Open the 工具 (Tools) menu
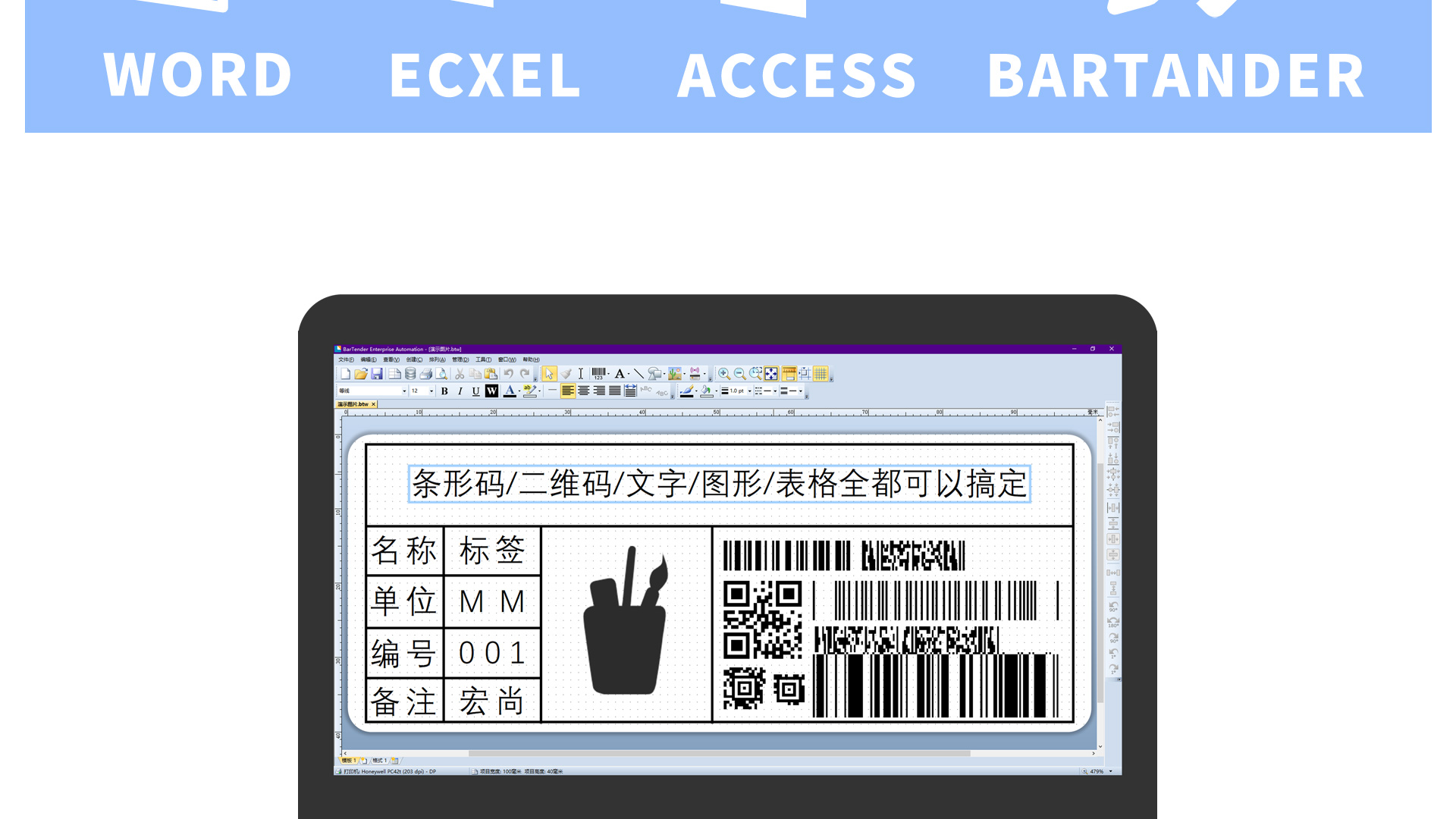 pyautogui.click(x=483, y=359)
